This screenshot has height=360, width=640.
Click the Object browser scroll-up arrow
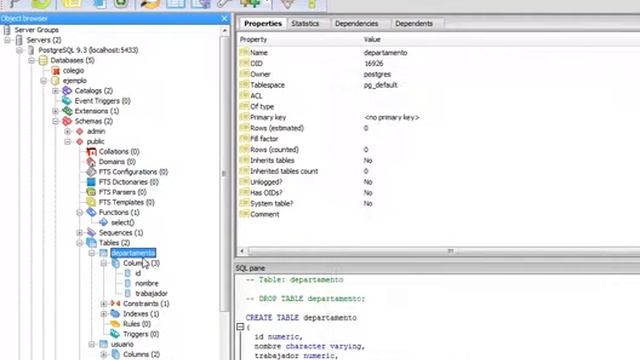coord(224,31)
